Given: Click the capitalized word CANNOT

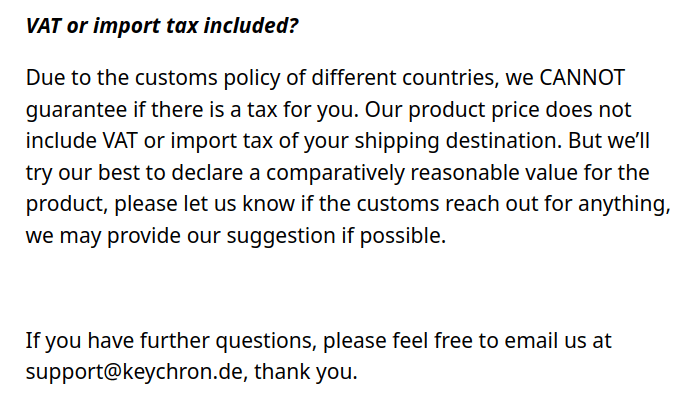Looking at the screenshot, I should 582,78.
